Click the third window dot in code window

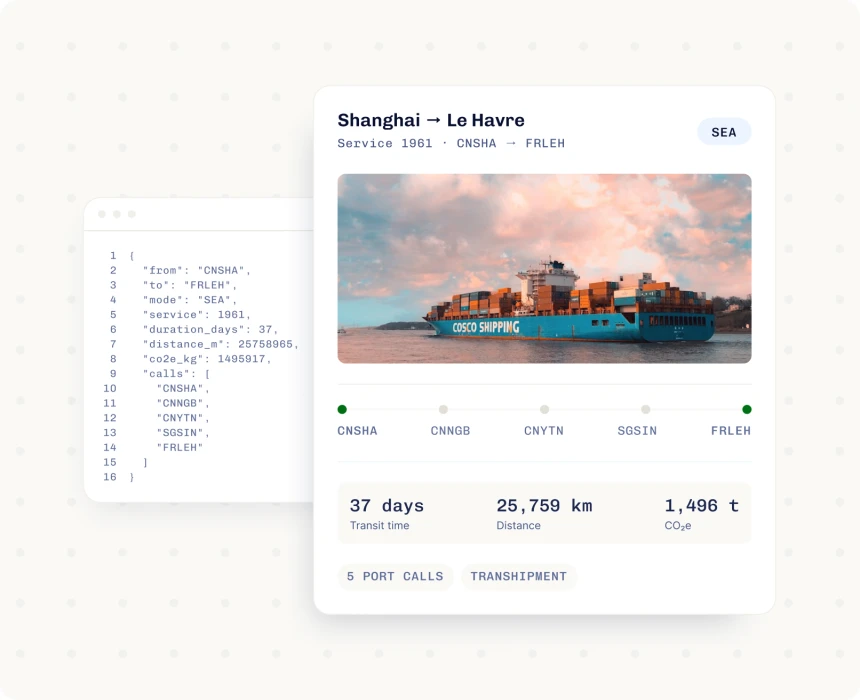[x=132, y=214]
